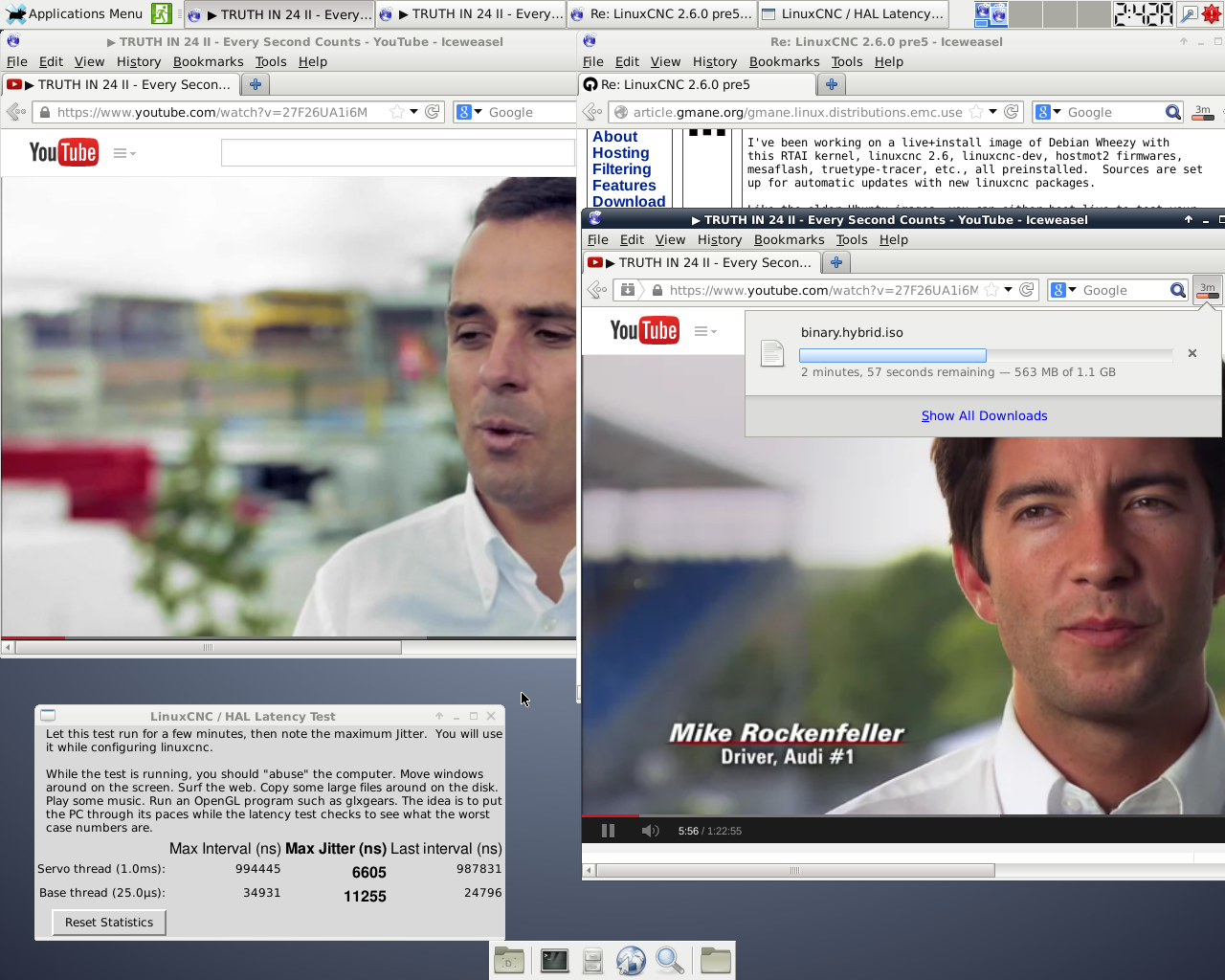Open the file manager drawer icon in dock
1225x980 pixels.
pos(593,960)
